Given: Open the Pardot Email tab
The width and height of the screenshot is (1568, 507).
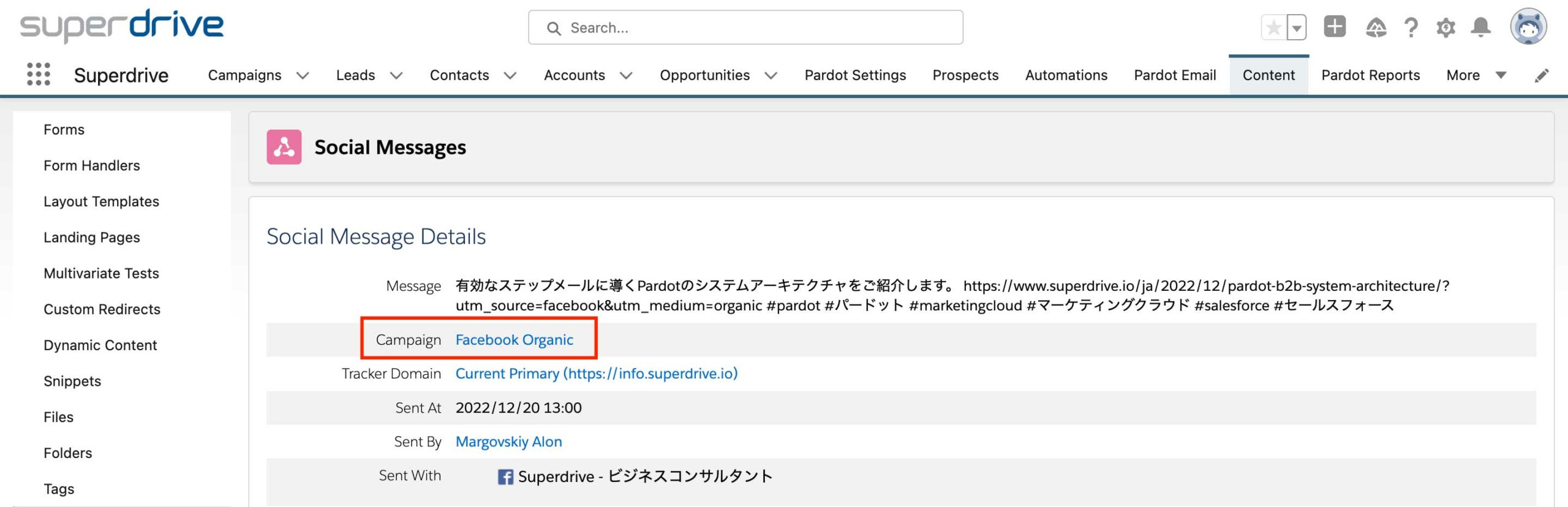Looking at the screenshot, I should pyautogui.click(x=1175, y=75).
